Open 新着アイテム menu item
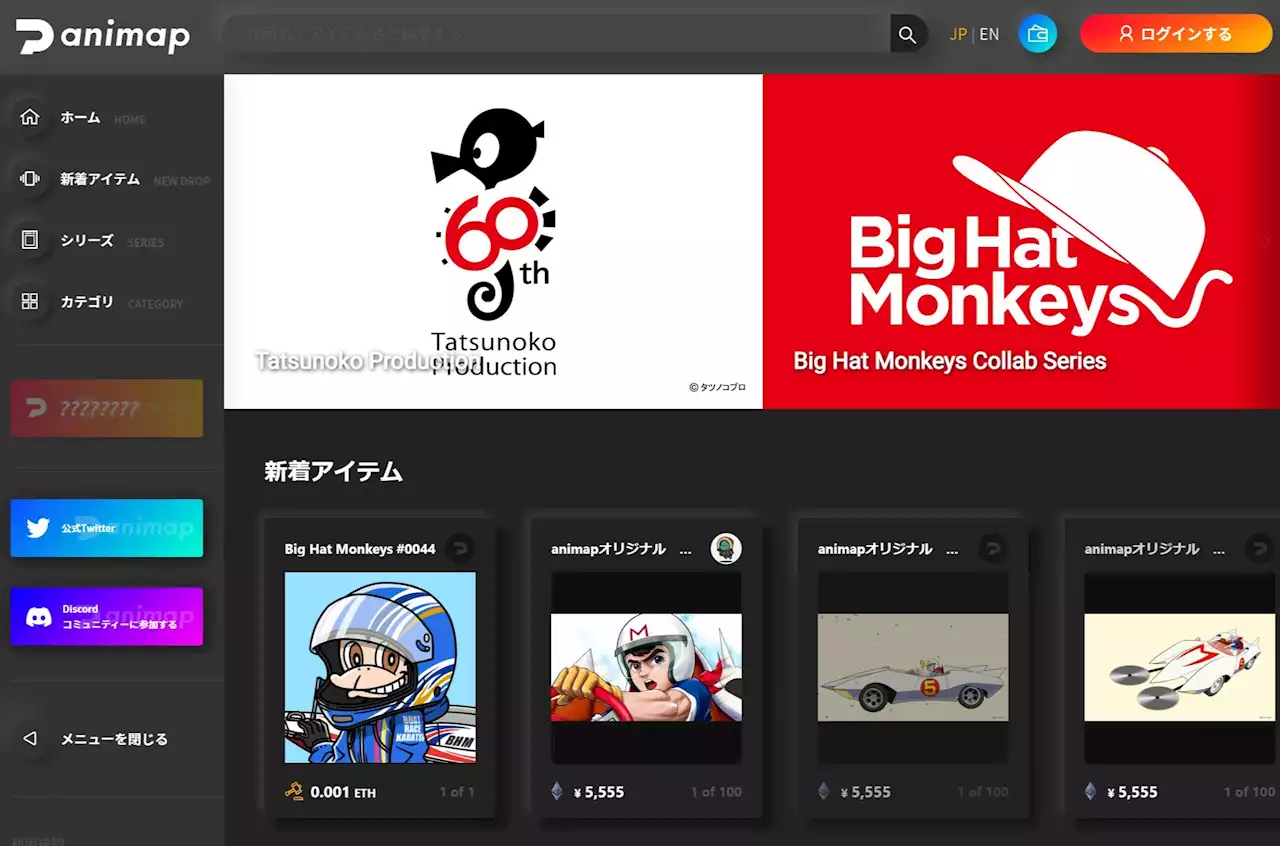 click(x=100, y=179)
